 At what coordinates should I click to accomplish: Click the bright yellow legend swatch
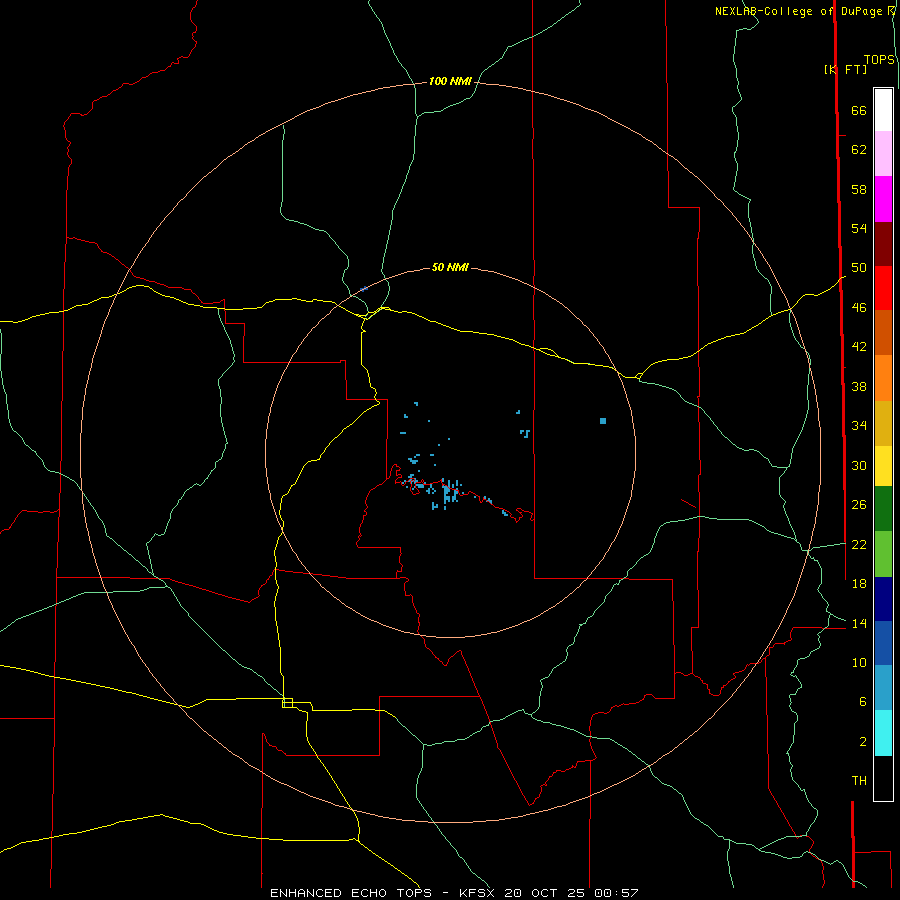click(x=883, y=466)
